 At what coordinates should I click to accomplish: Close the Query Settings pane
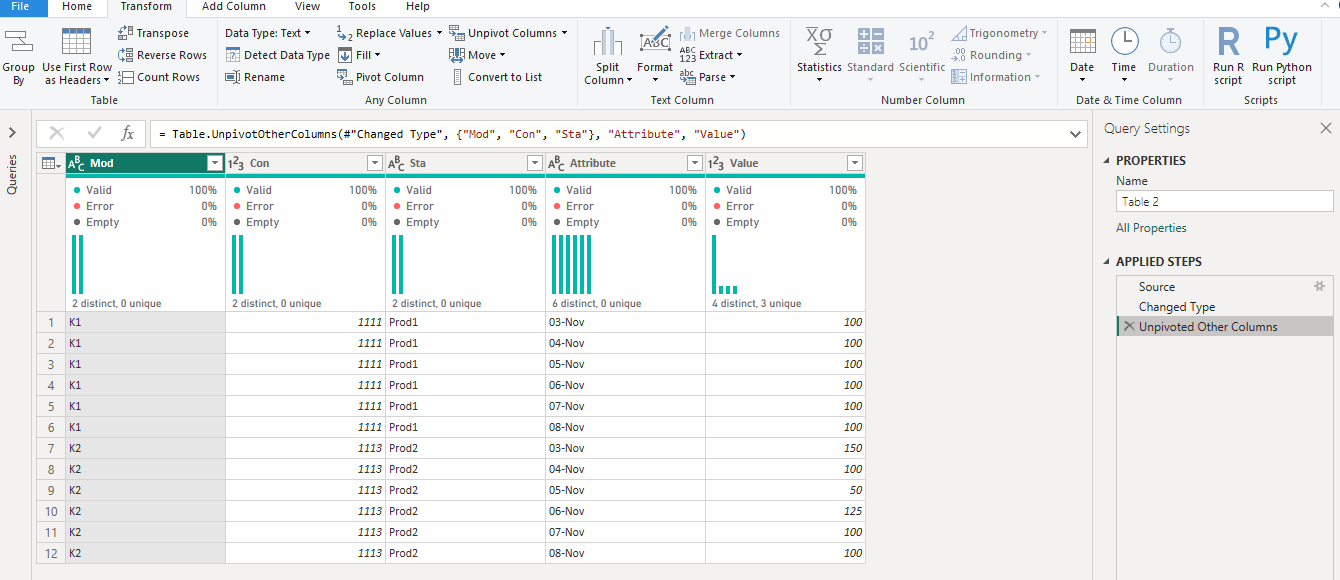pos(1326,128)
